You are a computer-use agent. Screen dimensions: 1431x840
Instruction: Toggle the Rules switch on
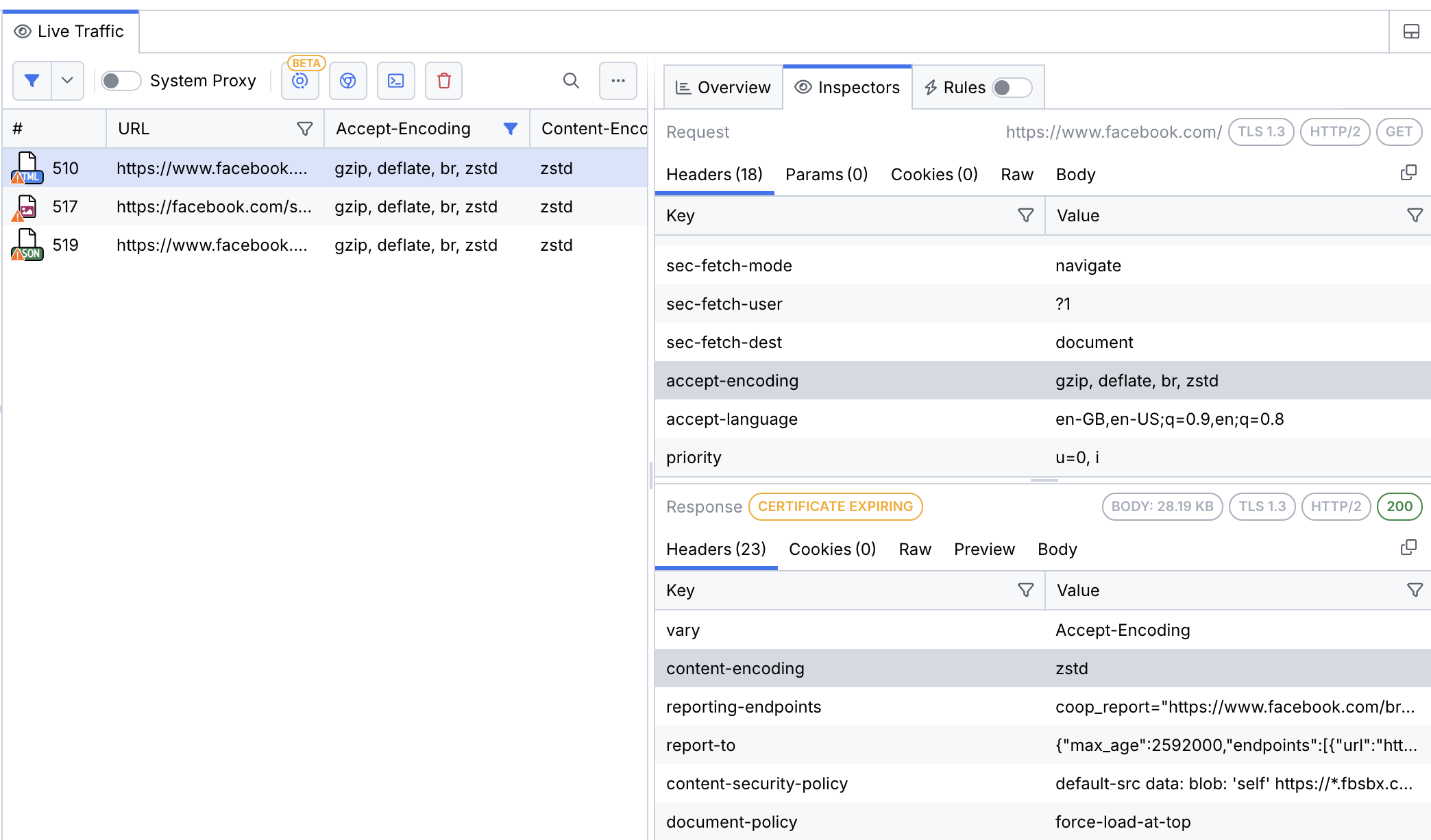(x=1012, y=88)
